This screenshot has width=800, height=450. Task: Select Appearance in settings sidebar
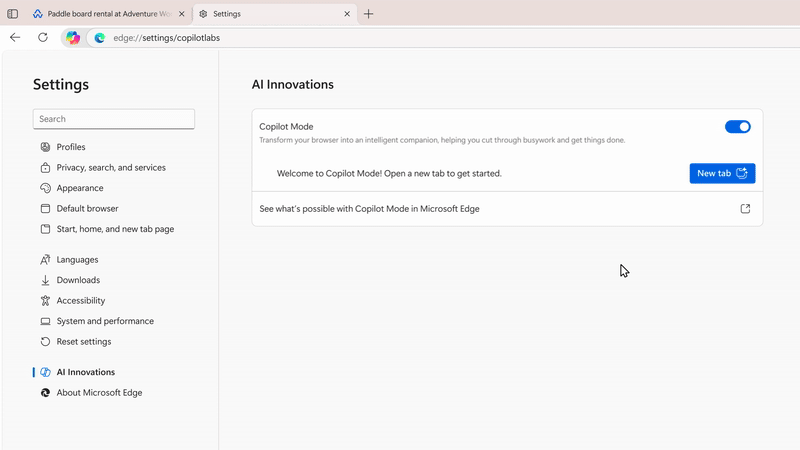click(x=80, y=188)
